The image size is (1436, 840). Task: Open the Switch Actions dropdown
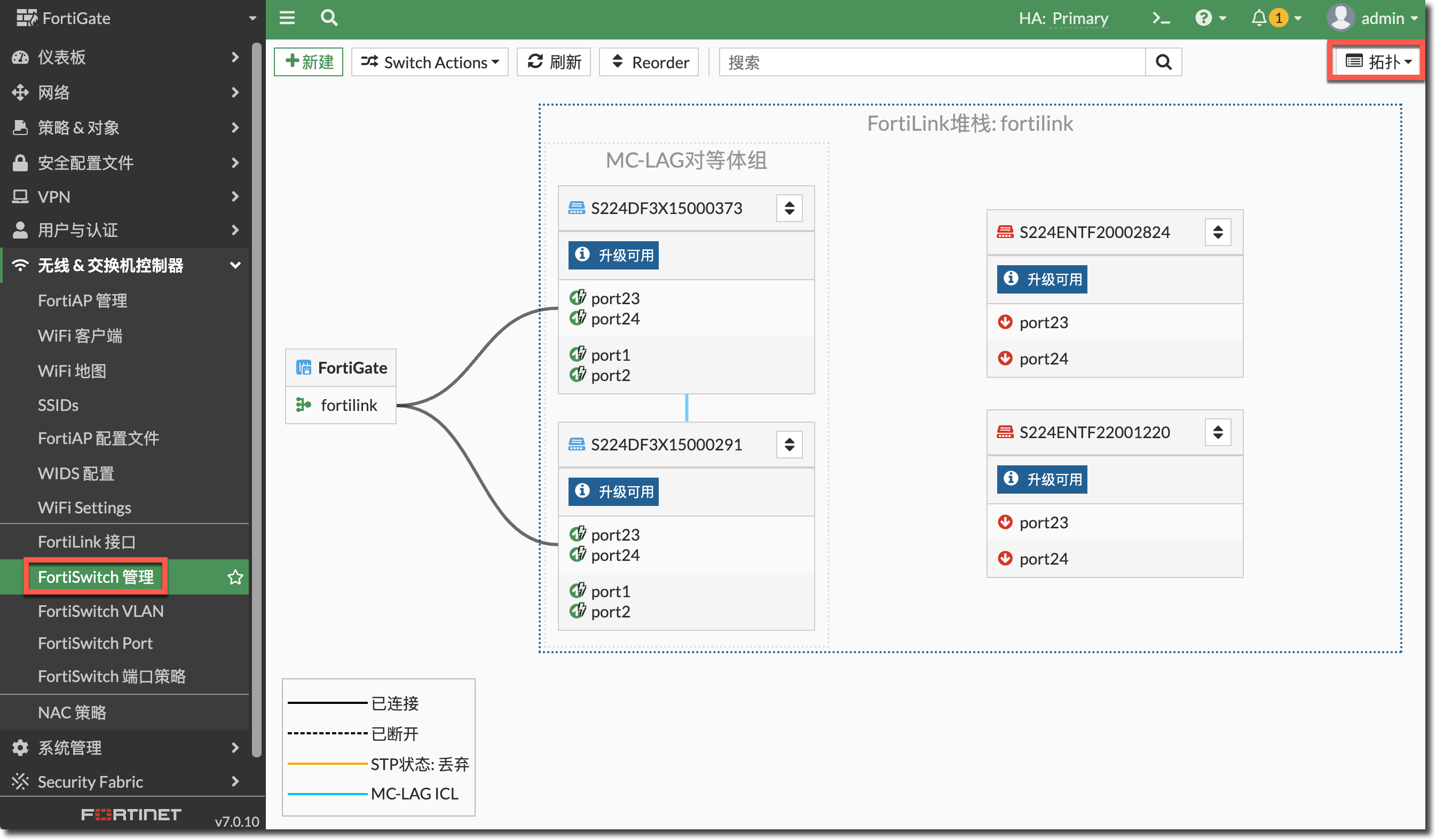click(430, 62)
